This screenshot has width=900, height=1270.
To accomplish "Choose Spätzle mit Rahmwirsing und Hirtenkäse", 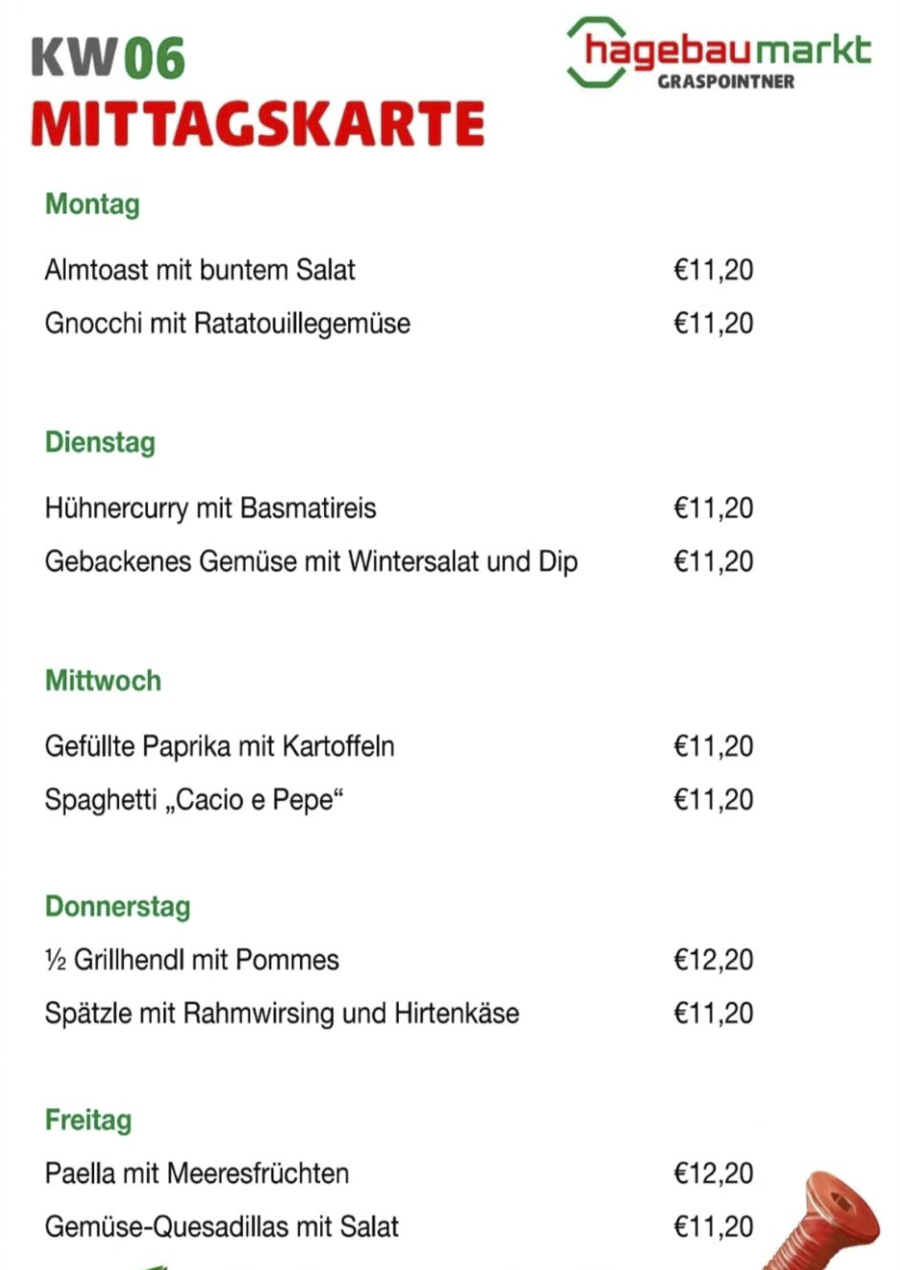I will tap(282, 1014).
